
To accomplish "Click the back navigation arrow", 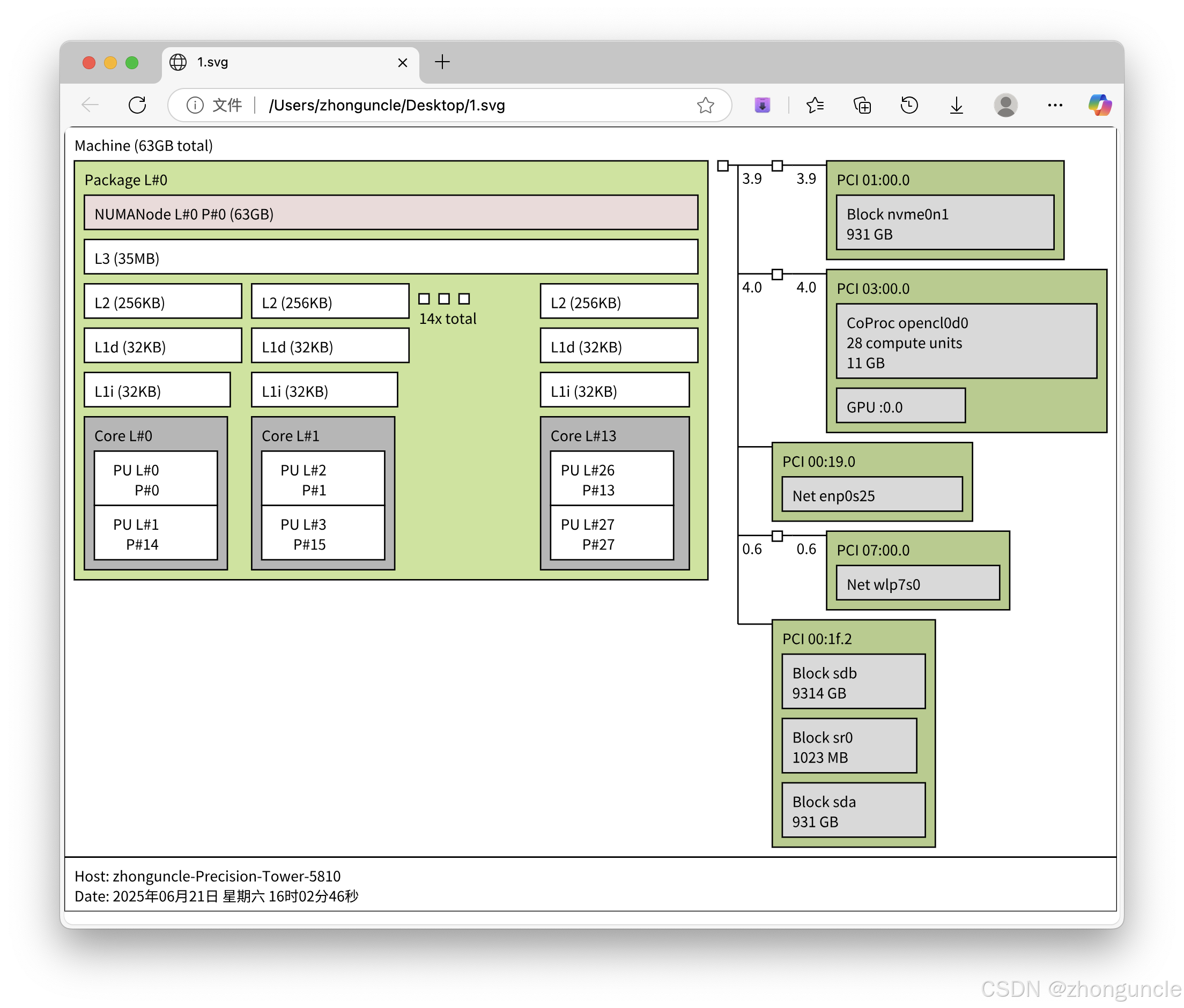I will click(x=90, y=105).
